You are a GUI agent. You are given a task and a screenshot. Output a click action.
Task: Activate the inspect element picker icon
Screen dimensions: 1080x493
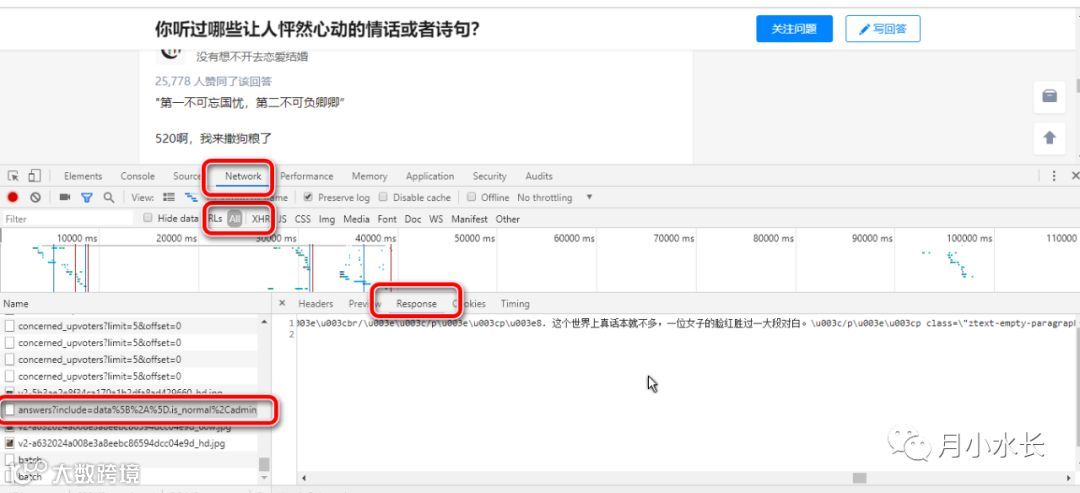click(13, 176)
